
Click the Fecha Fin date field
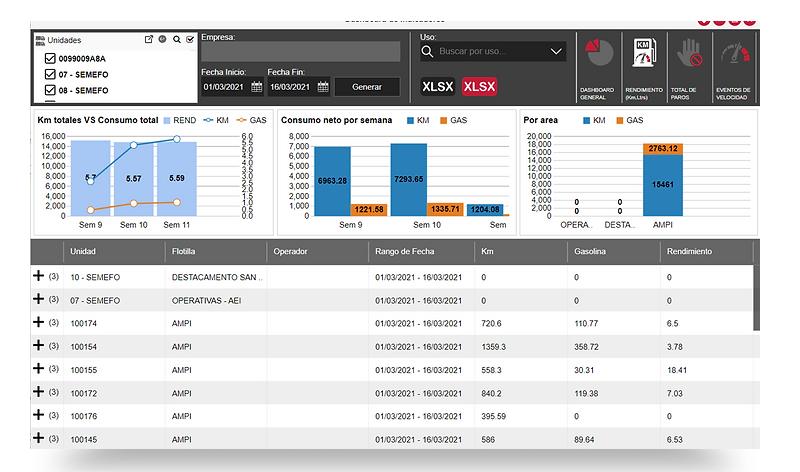point(298,87)
